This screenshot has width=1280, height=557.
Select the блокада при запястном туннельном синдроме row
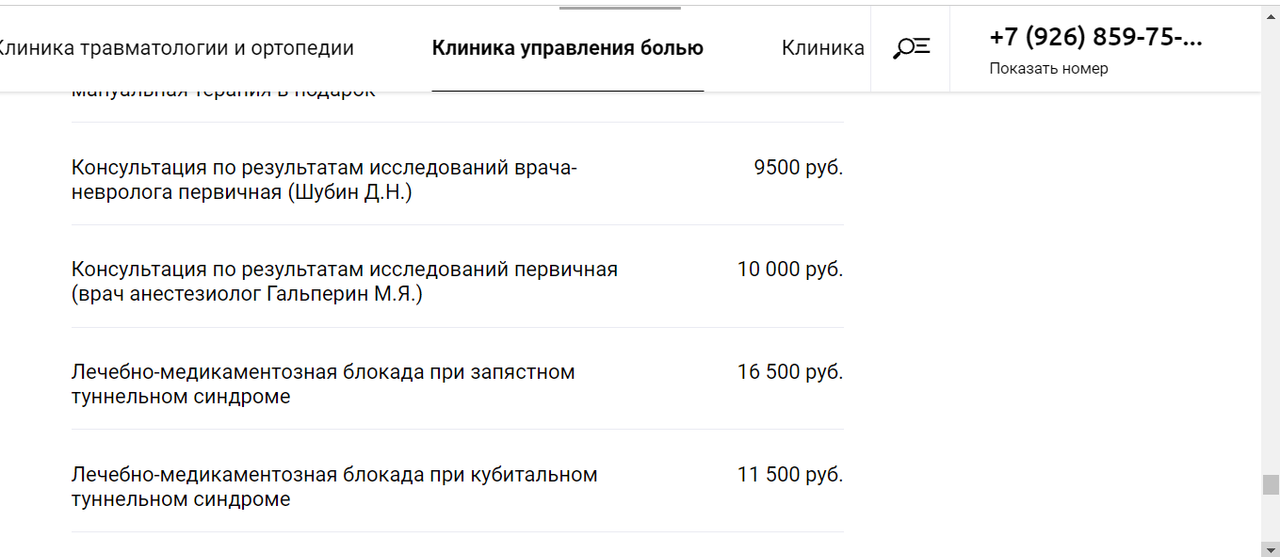click(x=457, y=384)
